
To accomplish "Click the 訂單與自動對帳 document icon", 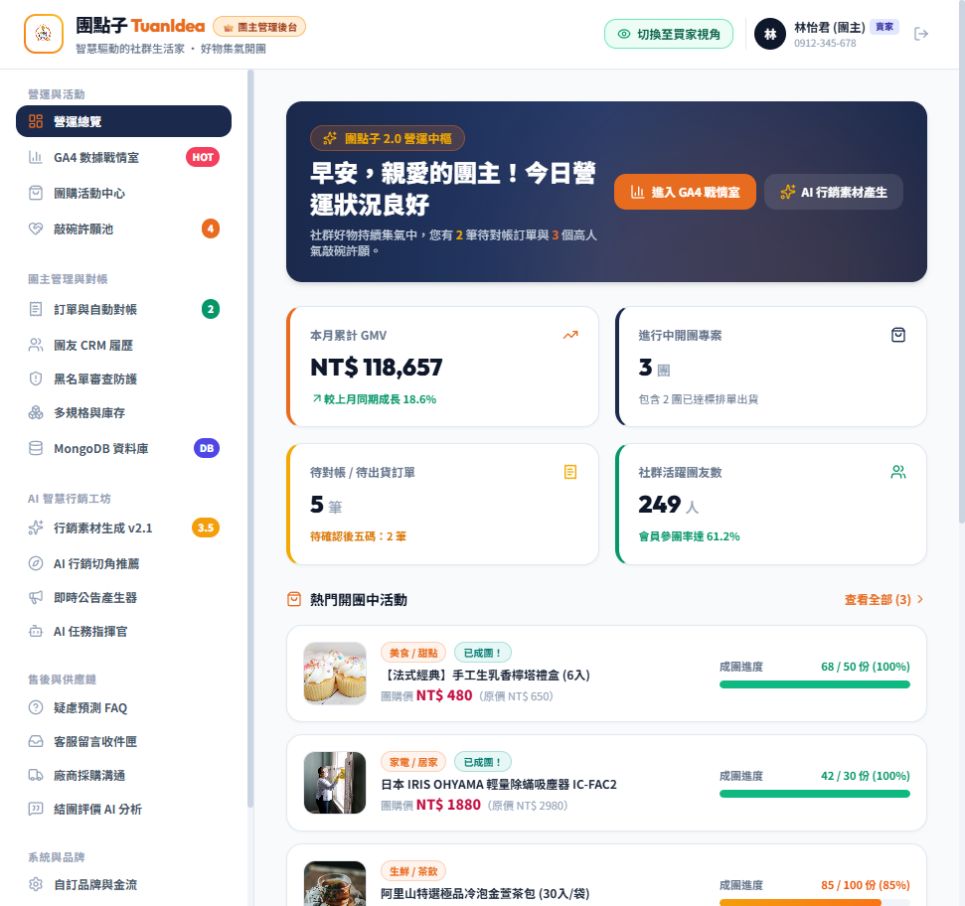I will click(36, 309).
